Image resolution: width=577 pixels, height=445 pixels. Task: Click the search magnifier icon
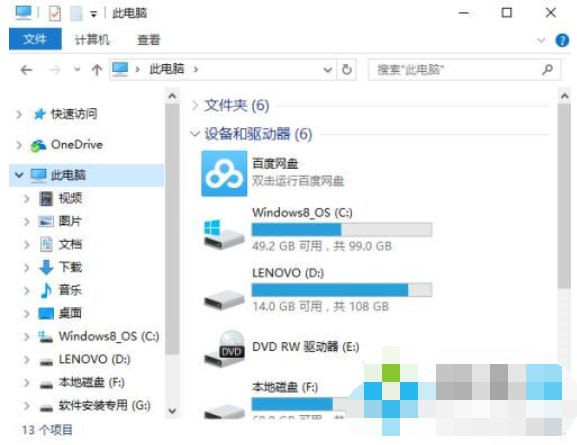point(547,69)
